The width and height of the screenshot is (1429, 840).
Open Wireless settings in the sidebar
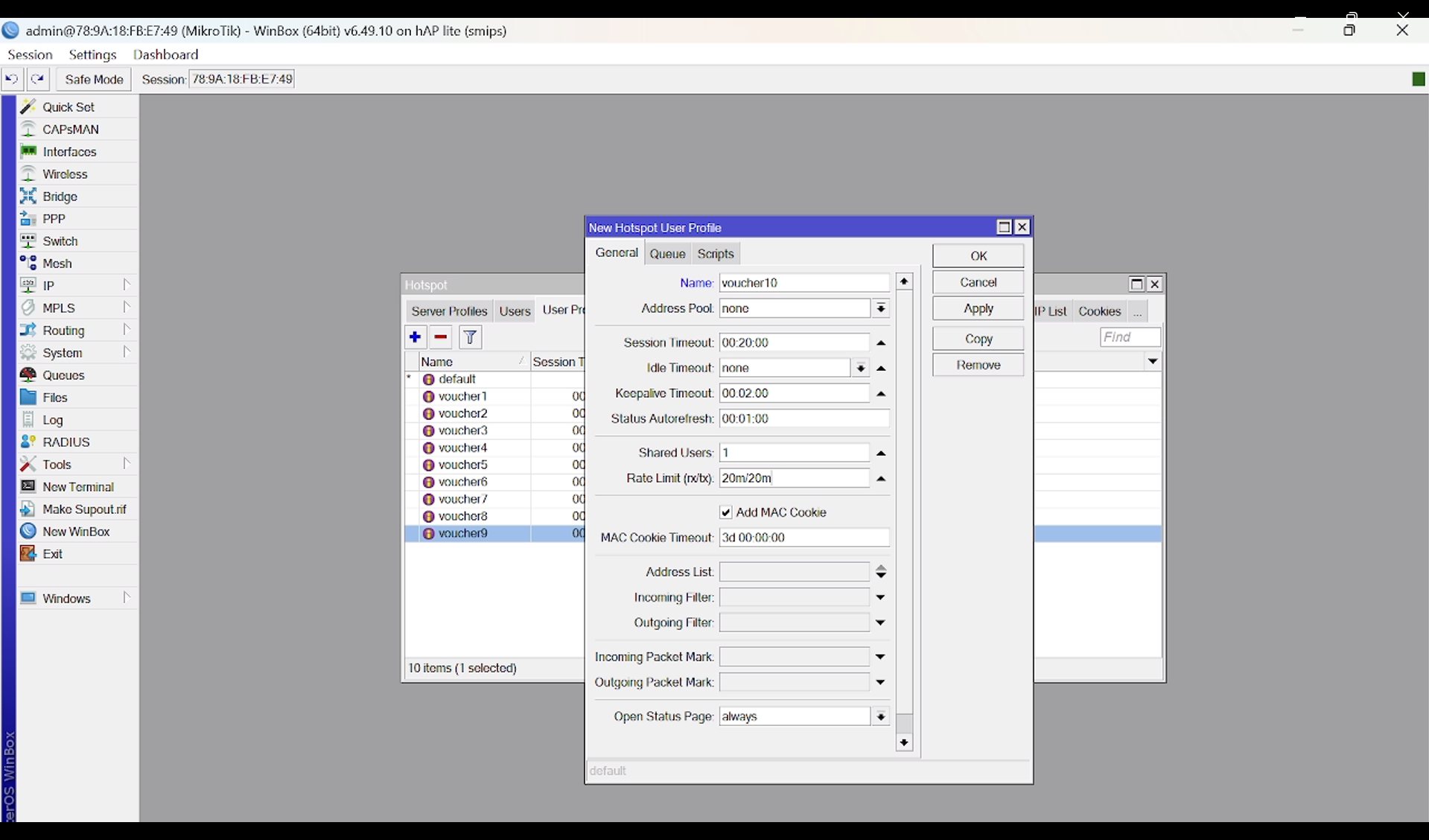pos(77,174)
